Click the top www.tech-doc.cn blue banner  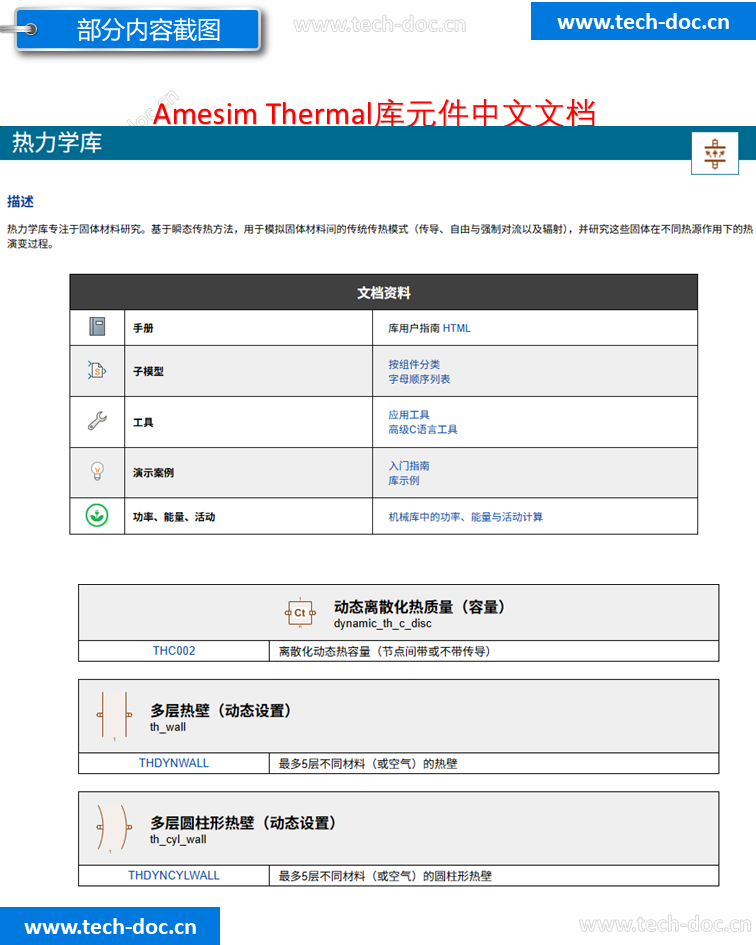(643, 22)
